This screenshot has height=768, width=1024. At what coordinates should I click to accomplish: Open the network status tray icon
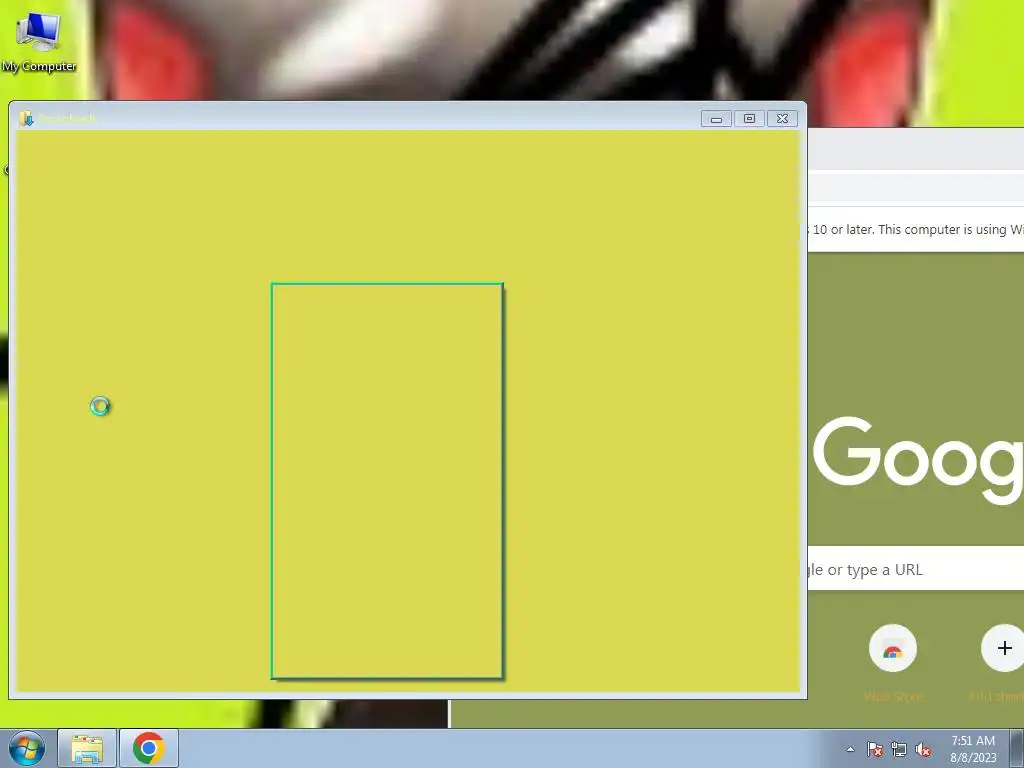click(899, 749)
